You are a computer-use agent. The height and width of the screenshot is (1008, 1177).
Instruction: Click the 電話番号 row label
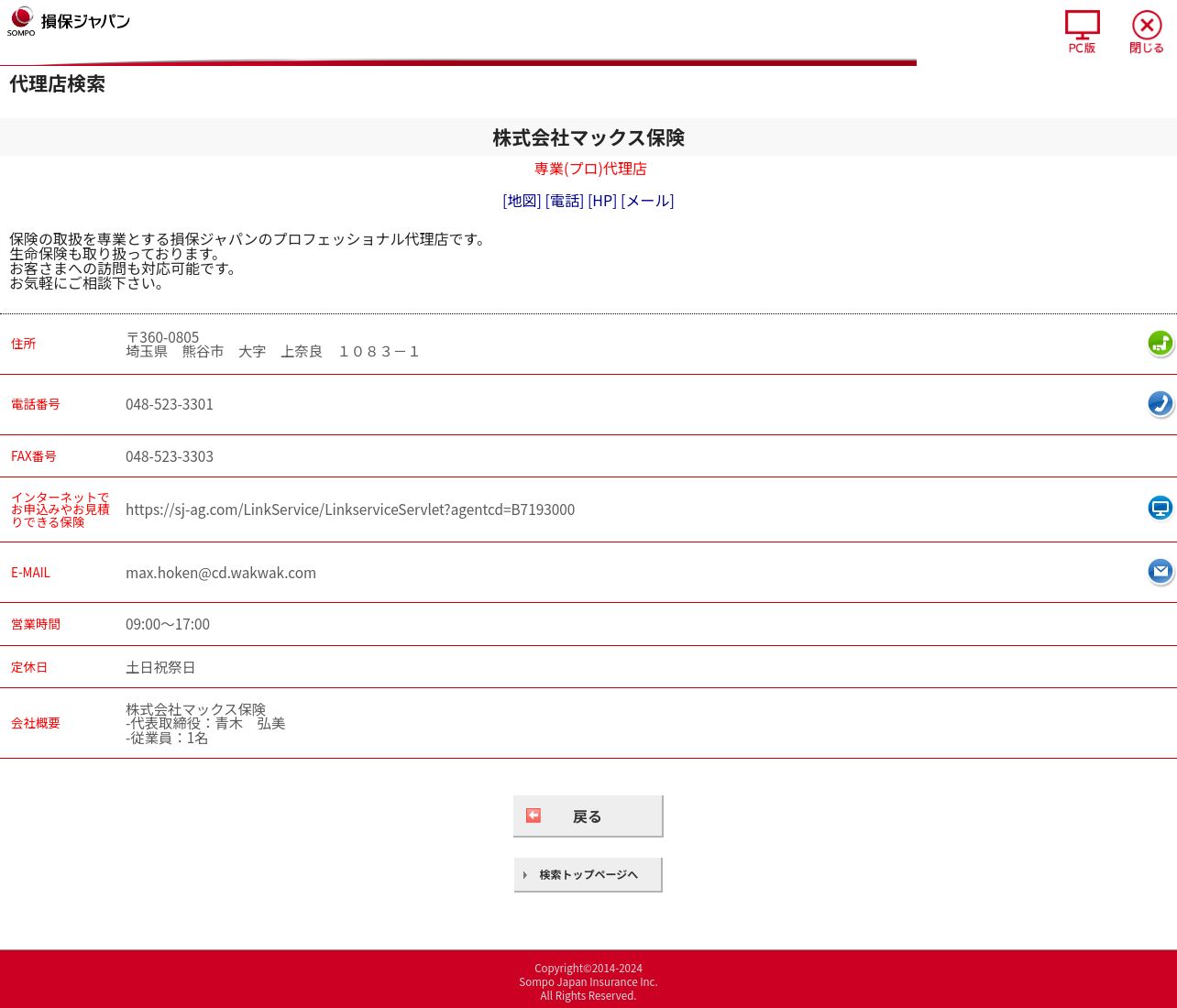pyautogui.click(x=36, y=404)
